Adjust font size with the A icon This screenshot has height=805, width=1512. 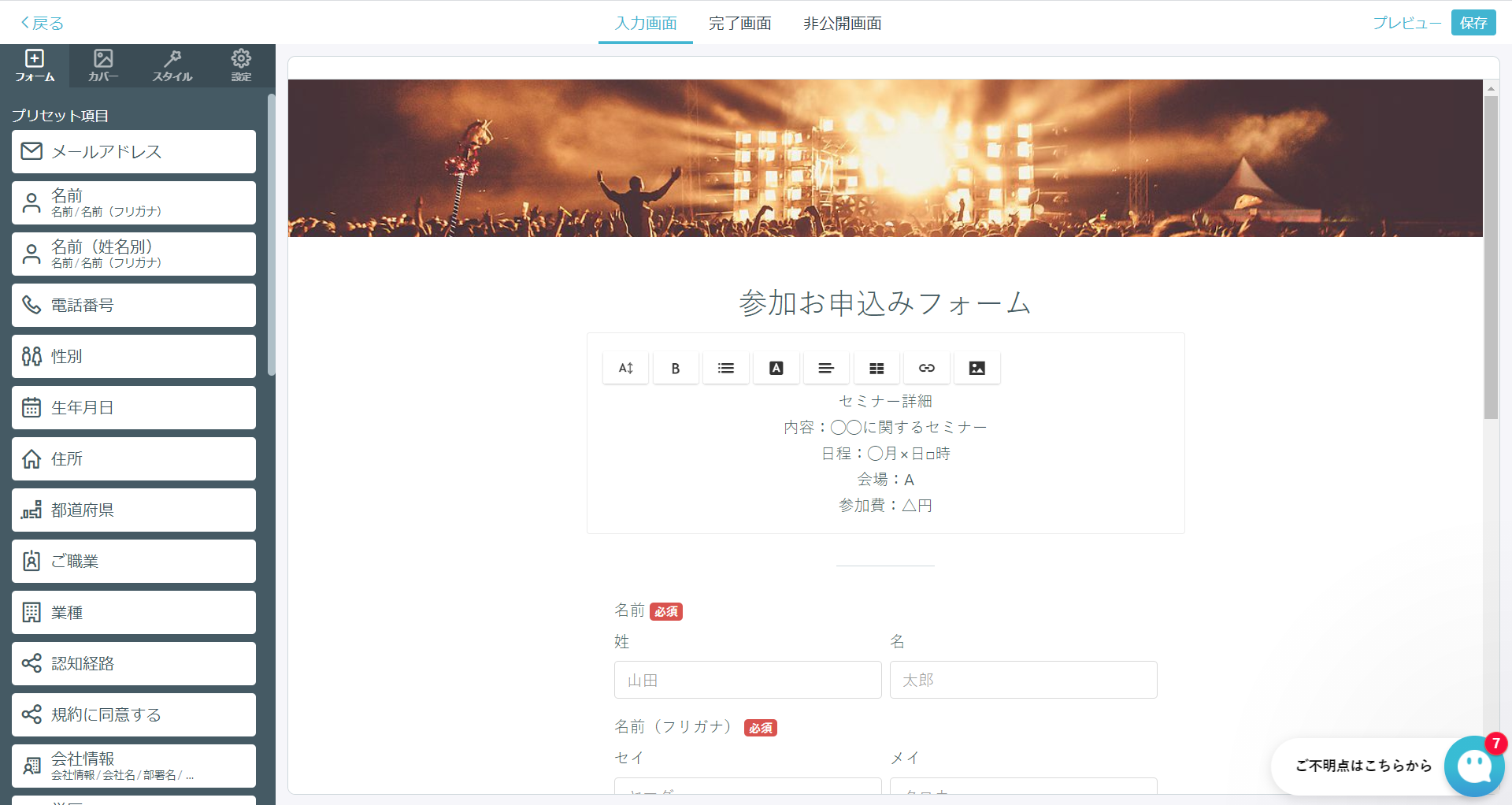[625, 368]
